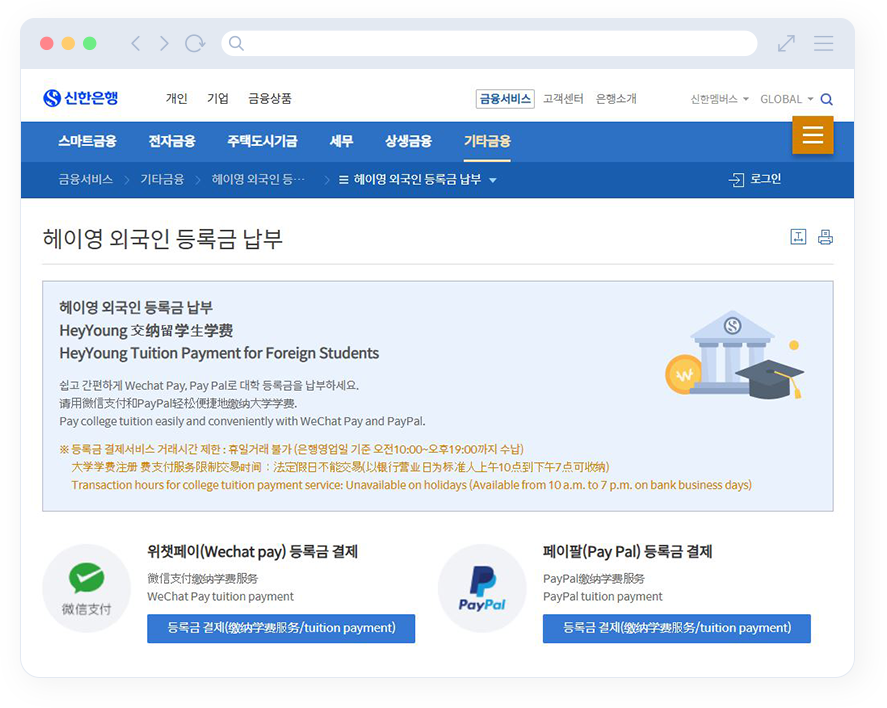Open the 고객센터 menu

pyautogui.click(x=563, y=99)
